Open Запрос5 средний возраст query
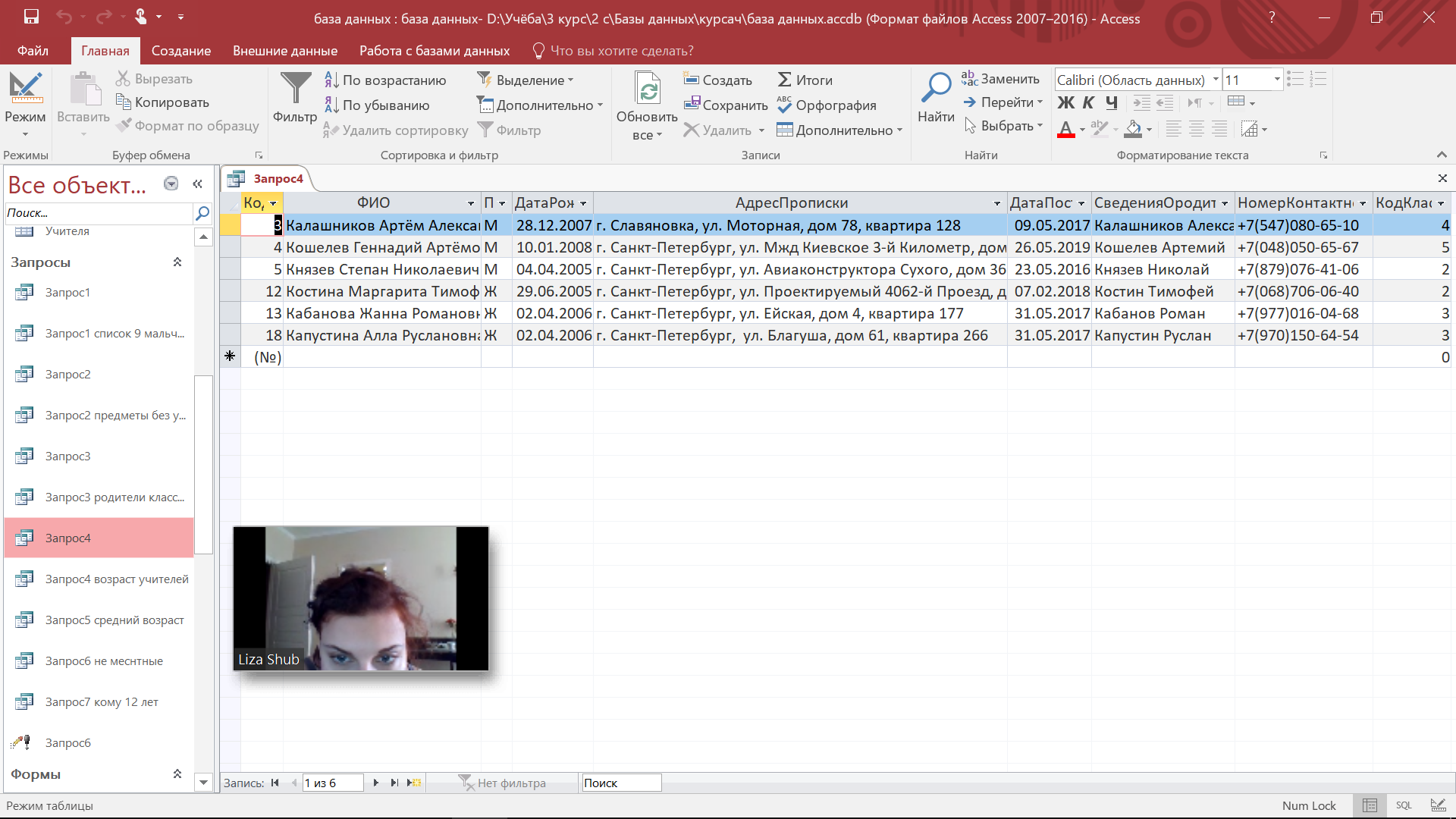This screenshot has height=819, width=1456. [115, 620]
